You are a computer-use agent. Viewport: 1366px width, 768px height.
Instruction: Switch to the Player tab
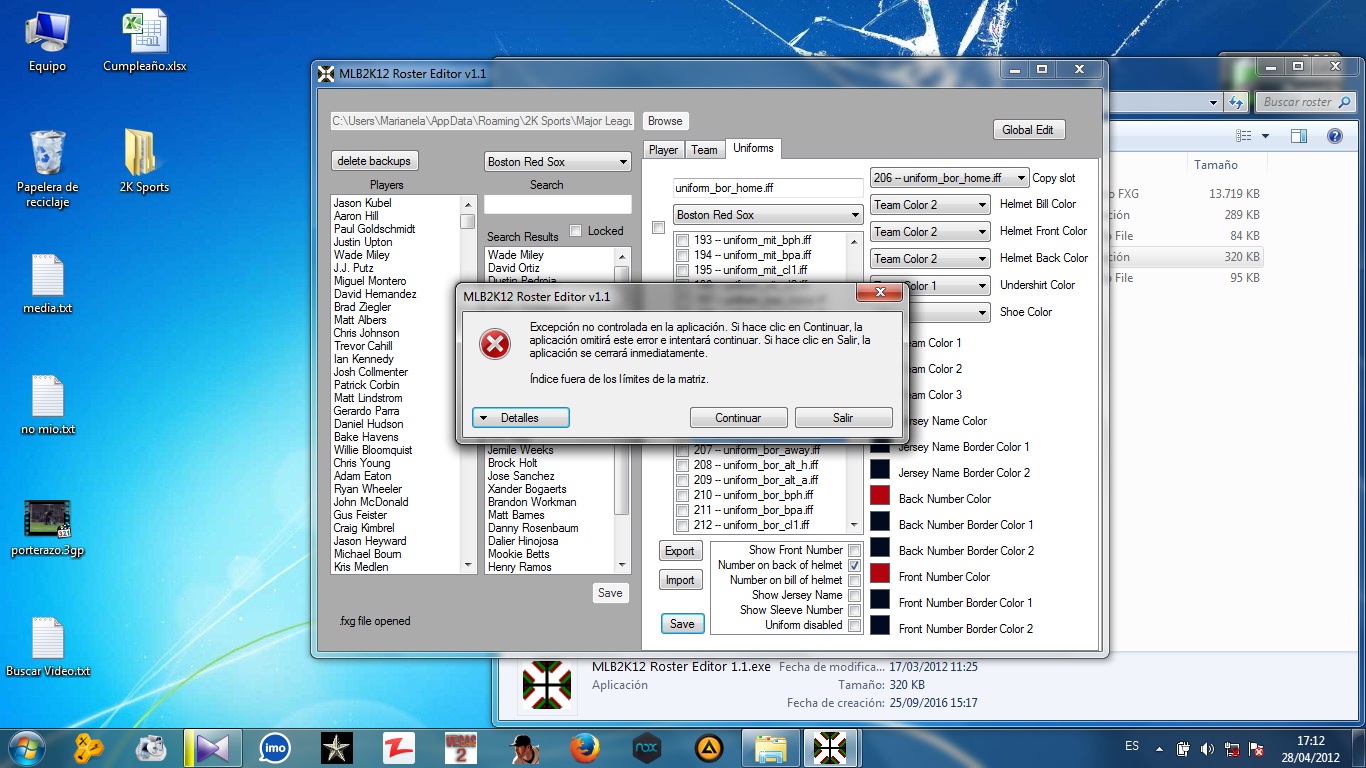point(663,150)
